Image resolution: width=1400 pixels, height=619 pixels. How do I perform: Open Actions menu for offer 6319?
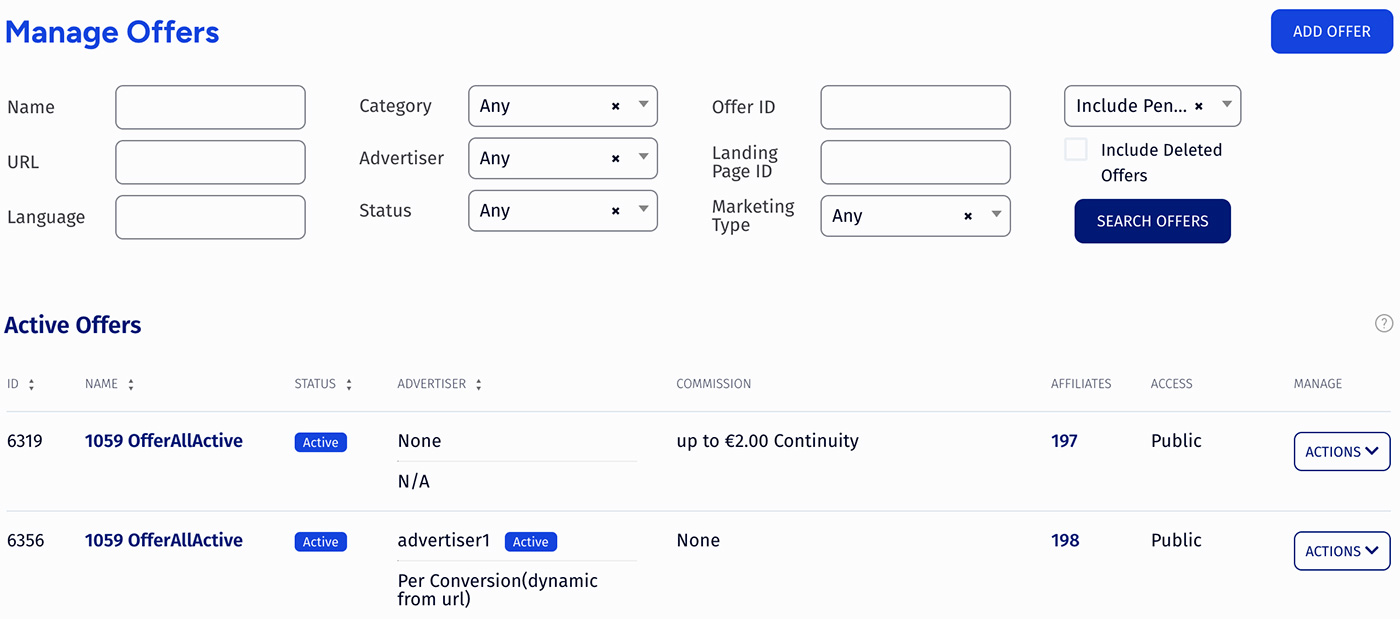(x=1342, y=452)
